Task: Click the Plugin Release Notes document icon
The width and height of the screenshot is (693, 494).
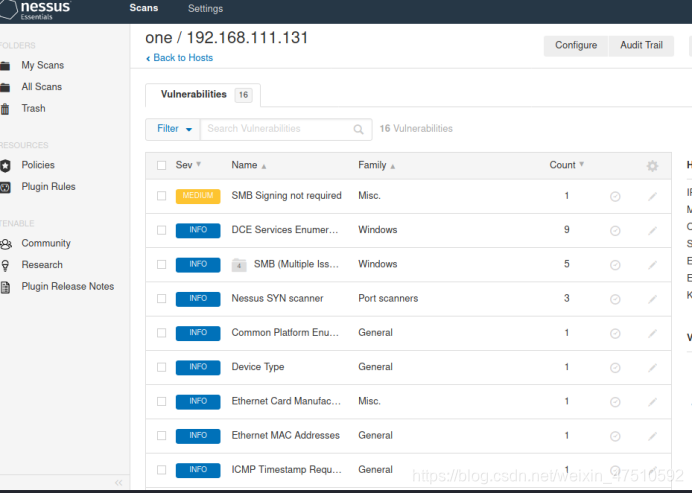Action: pyautogui.click(x=5, y=287)
